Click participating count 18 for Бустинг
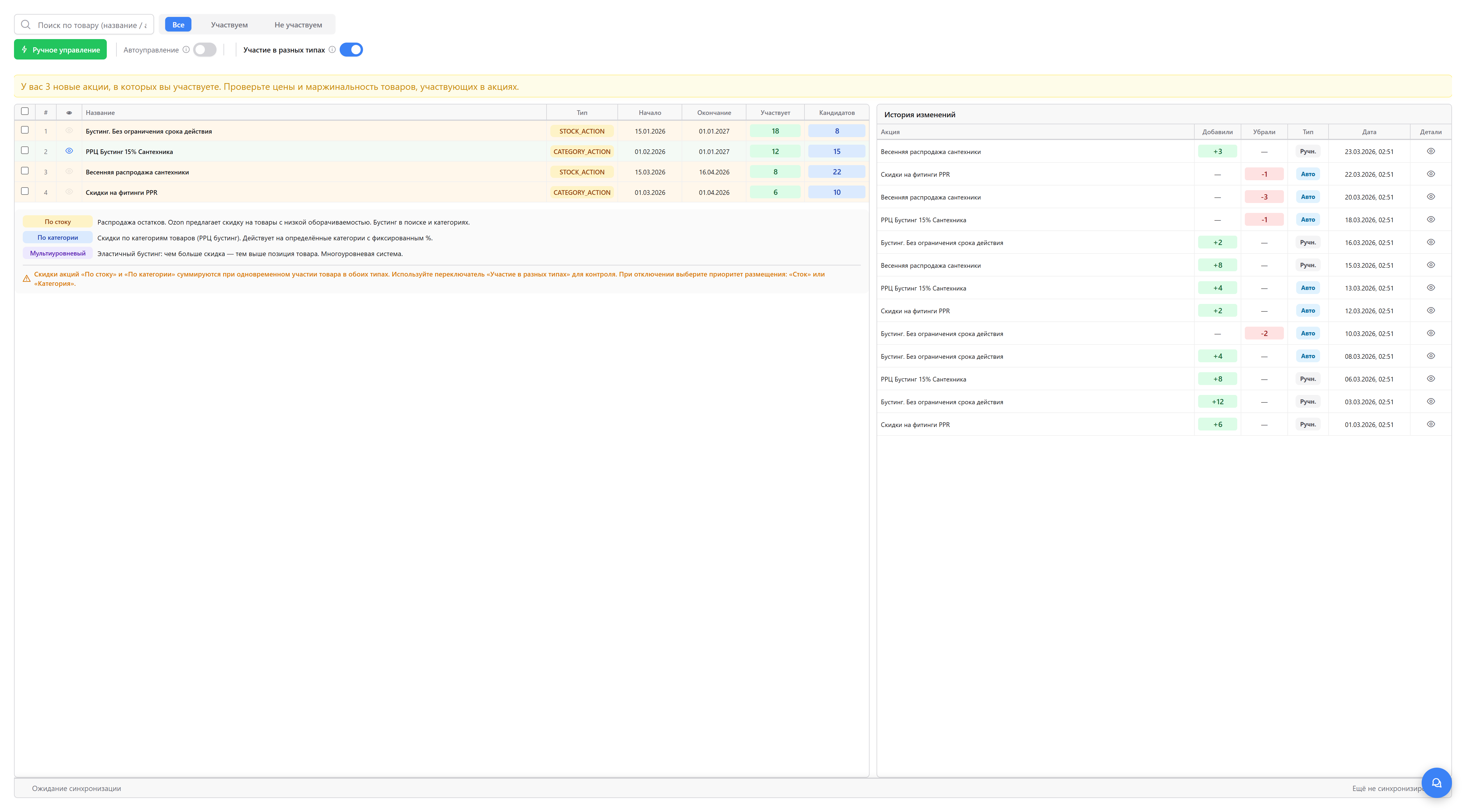This screenshot has width=1466, height=812. [774, 131]
